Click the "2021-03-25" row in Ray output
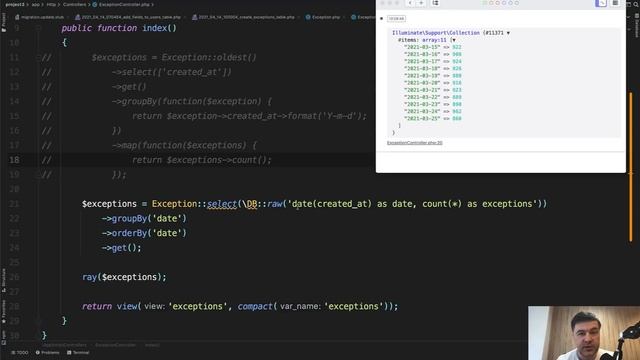This screenshot has height=360, width=640. click(x=433, y=119)
